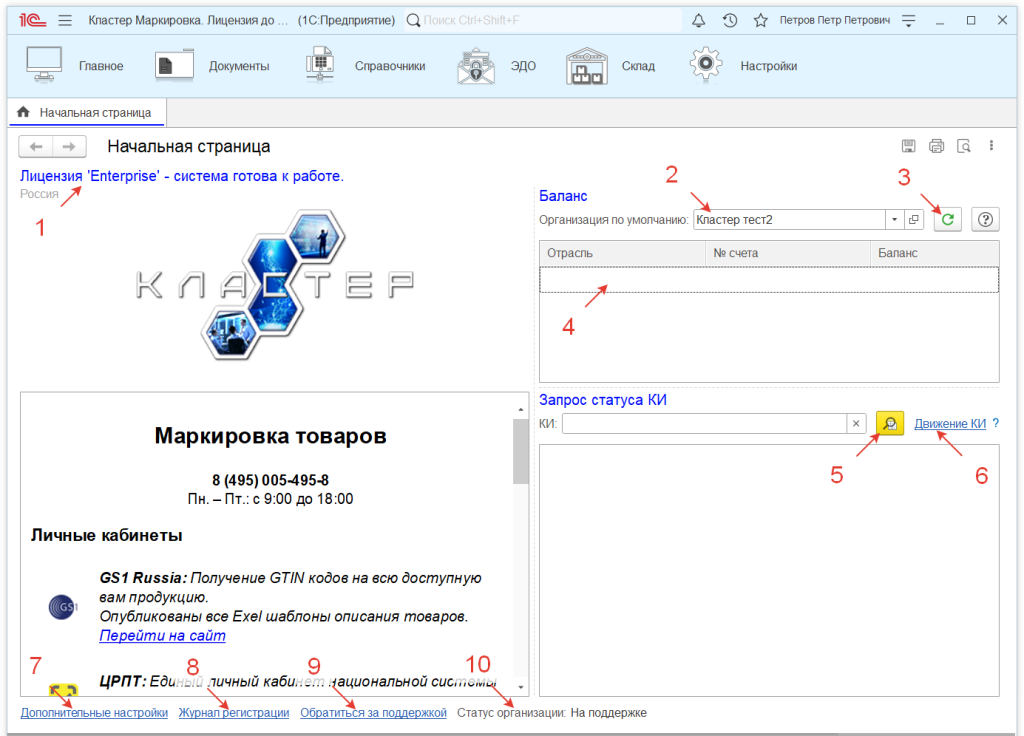
Task: Open the Главное menu label
Action: 101,66
